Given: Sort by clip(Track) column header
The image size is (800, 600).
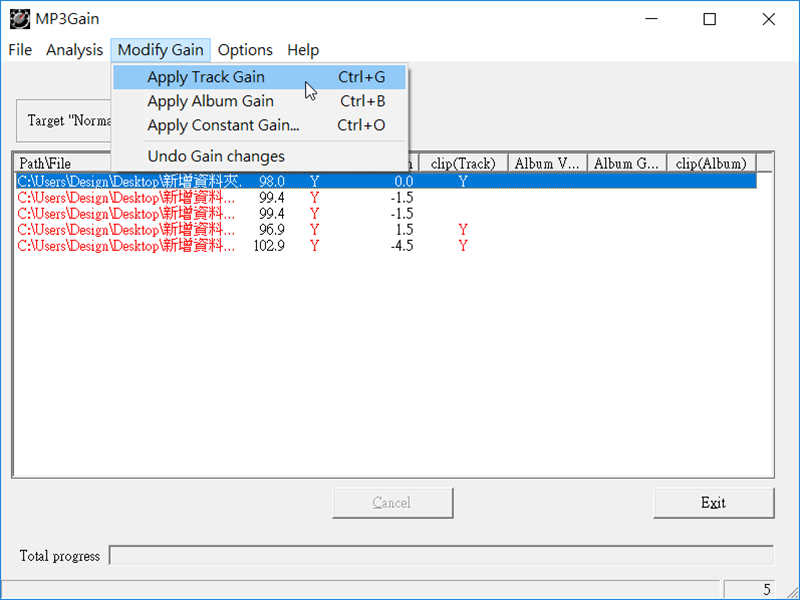Looking at the screenshot, I should click(x=463, y=163).
